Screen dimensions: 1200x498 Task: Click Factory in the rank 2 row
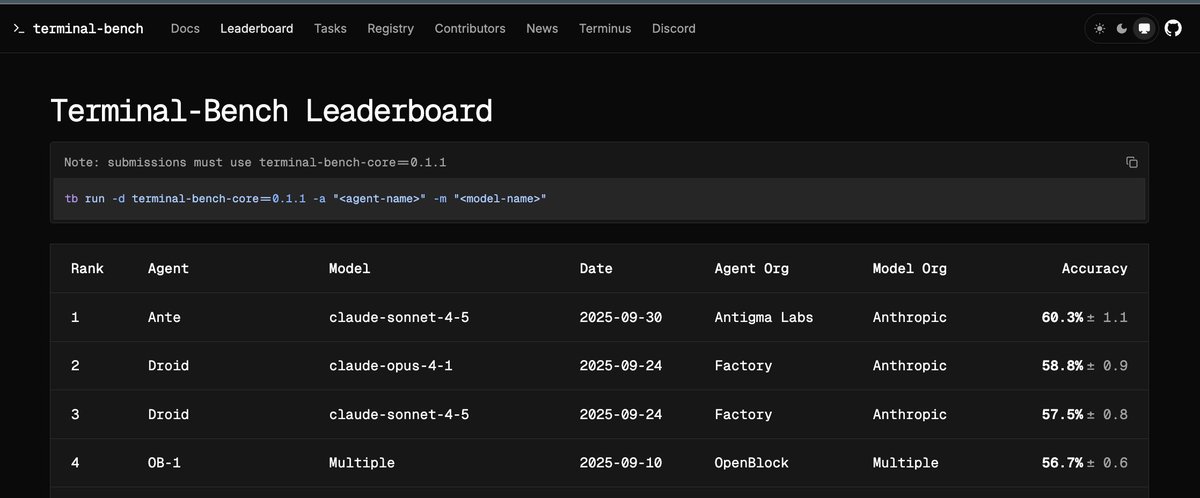[744, 365]
